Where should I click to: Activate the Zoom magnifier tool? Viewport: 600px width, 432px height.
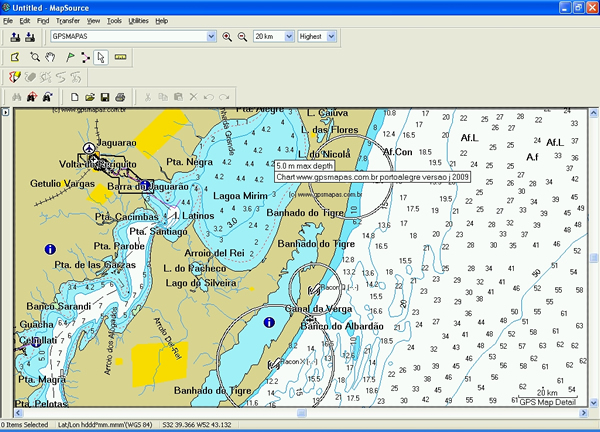[36, 57]
